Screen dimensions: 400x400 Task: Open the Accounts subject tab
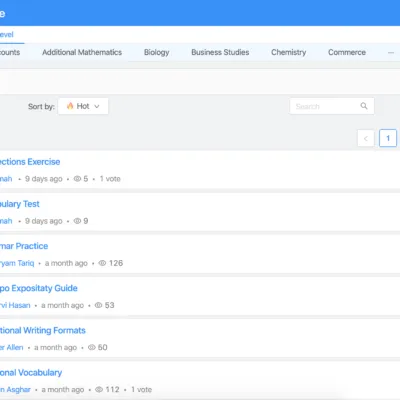tap(10, 52)
